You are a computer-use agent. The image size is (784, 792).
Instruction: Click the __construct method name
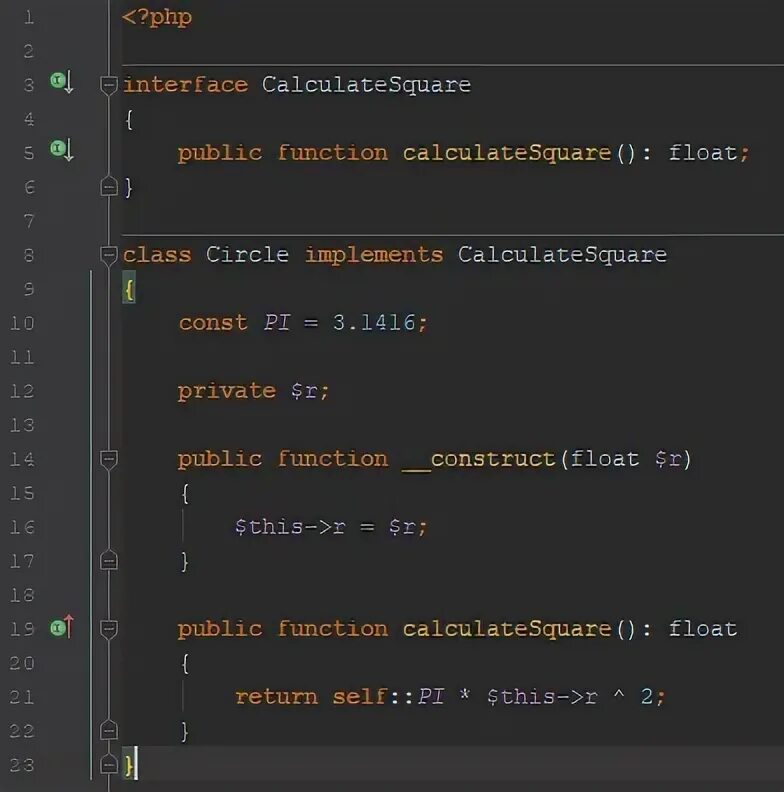coord(479,460)
